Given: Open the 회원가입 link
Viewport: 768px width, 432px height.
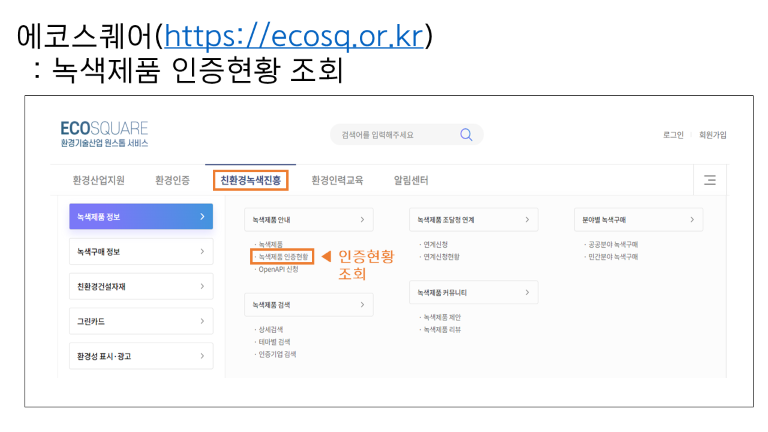Looking at the screenshot, I should [713, 135].
